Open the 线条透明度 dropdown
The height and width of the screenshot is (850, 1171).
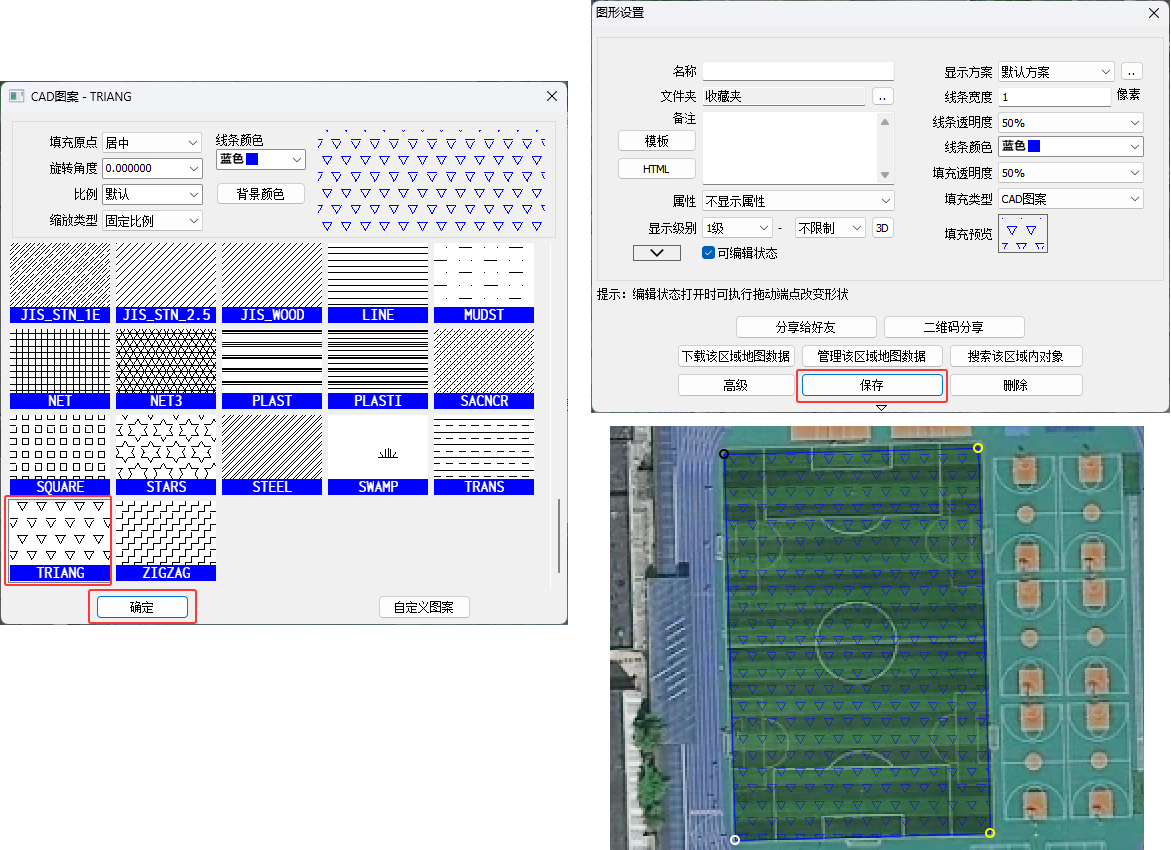(x=1071, y=122)
